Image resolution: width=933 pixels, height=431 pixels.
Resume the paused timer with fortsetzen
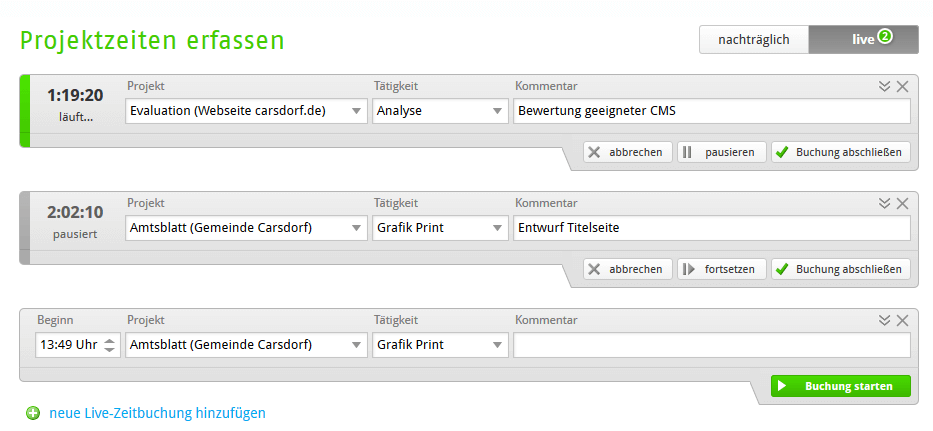click(722, 269)
